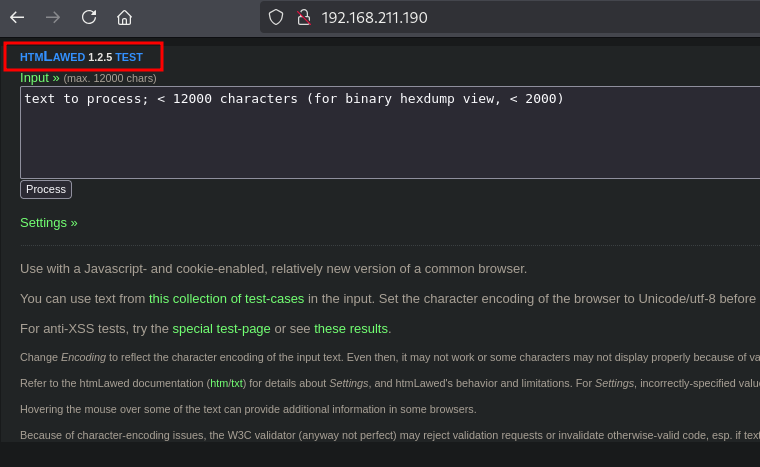
Task: Click the browser forward arrow
Action: point(53,17)
